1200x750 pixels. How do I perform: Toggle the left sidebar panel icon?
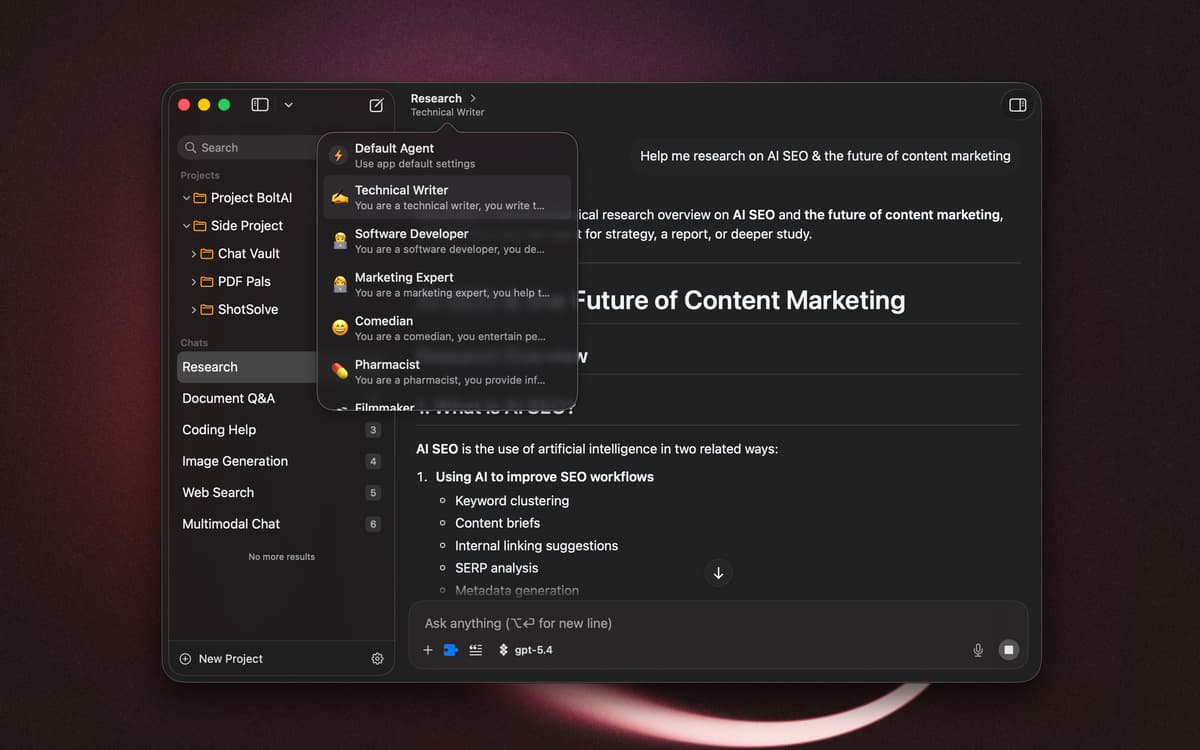[x=260, y=105]
